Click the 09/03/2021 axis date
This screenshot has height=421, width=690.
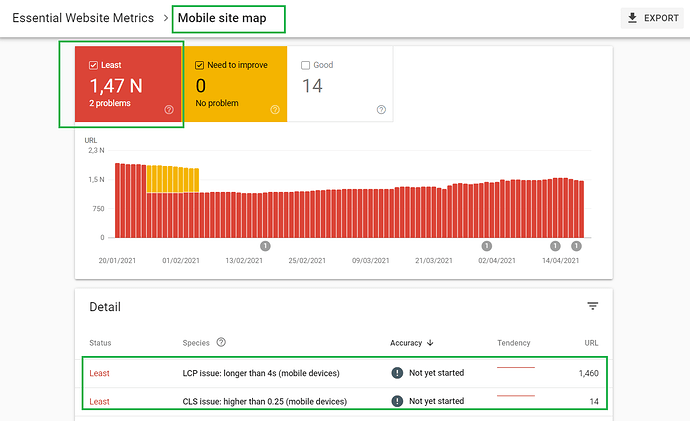tap(371, 260)
